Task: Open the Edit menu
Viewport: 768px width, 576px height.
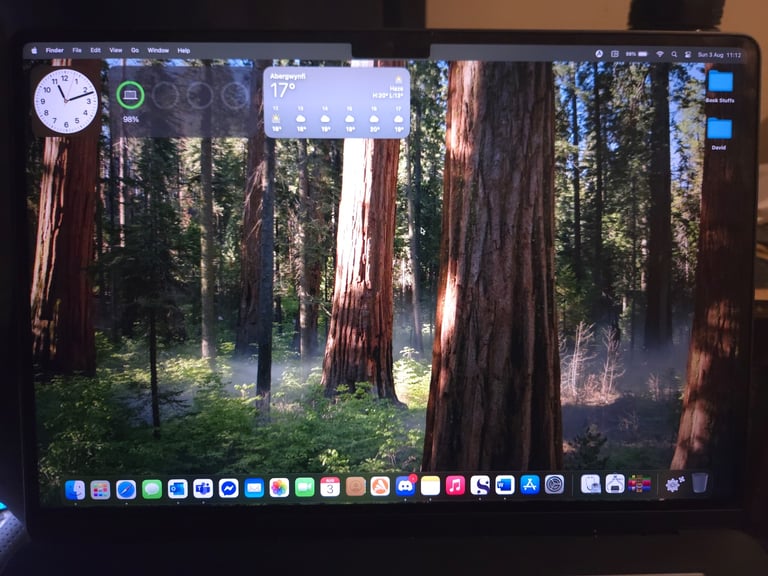Action: pos(96,50)
